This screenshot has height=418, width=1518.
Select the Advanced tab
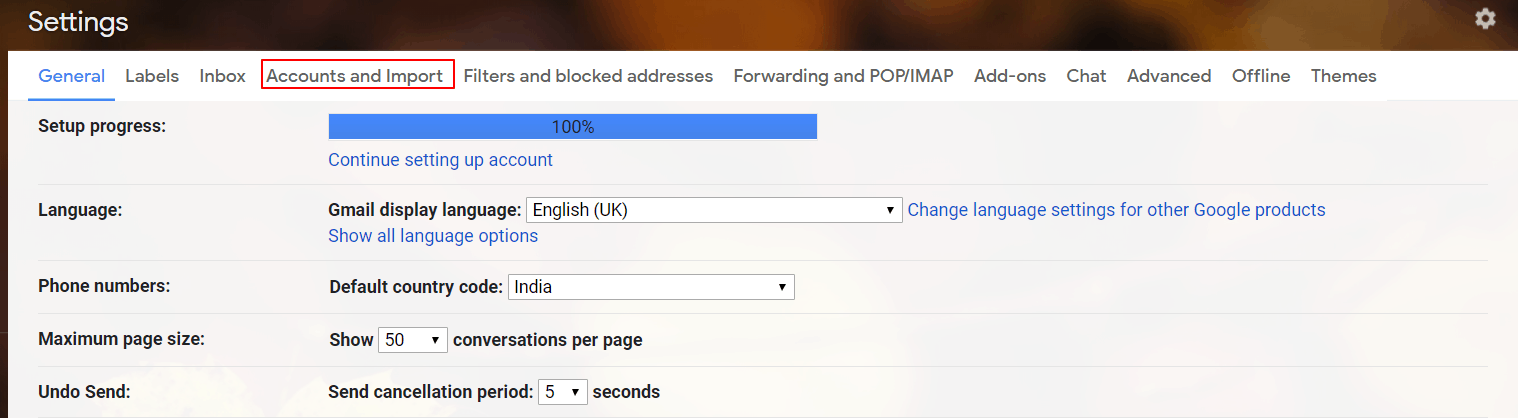[x=1169, y=76]
